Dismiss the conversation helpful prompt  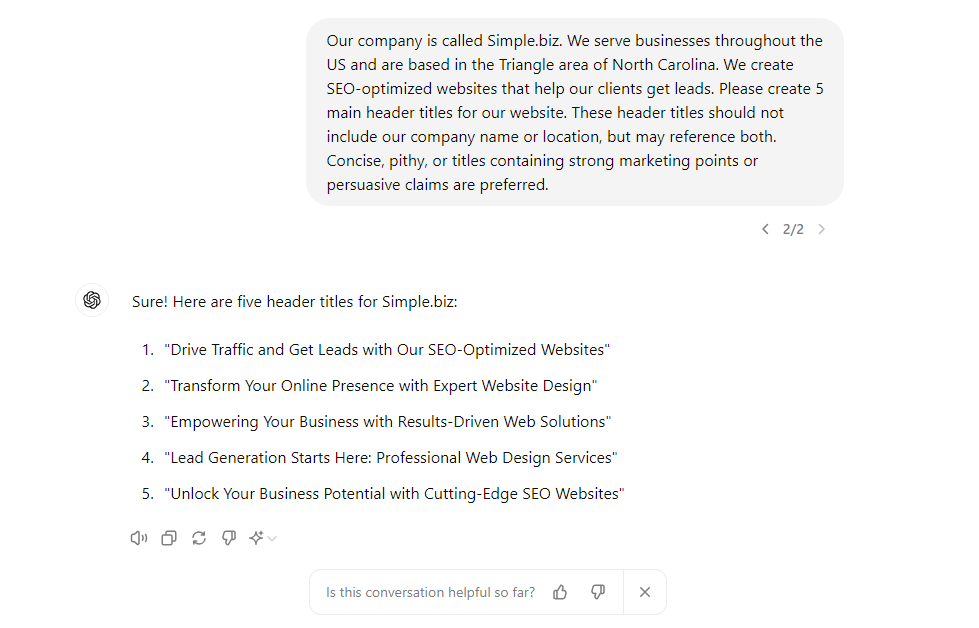click(645, 592)
